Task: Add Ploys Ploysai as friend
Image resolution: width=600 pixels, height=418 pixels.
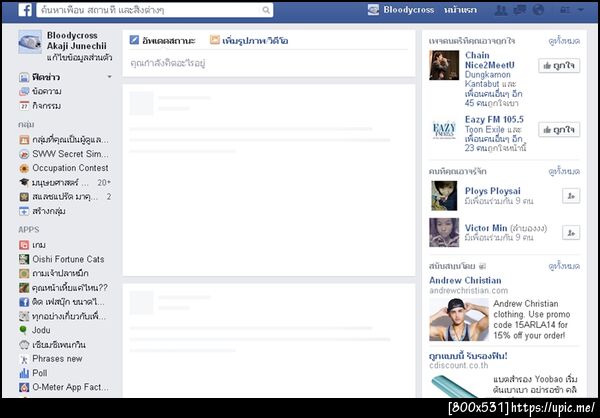Action: coord(571,196)
